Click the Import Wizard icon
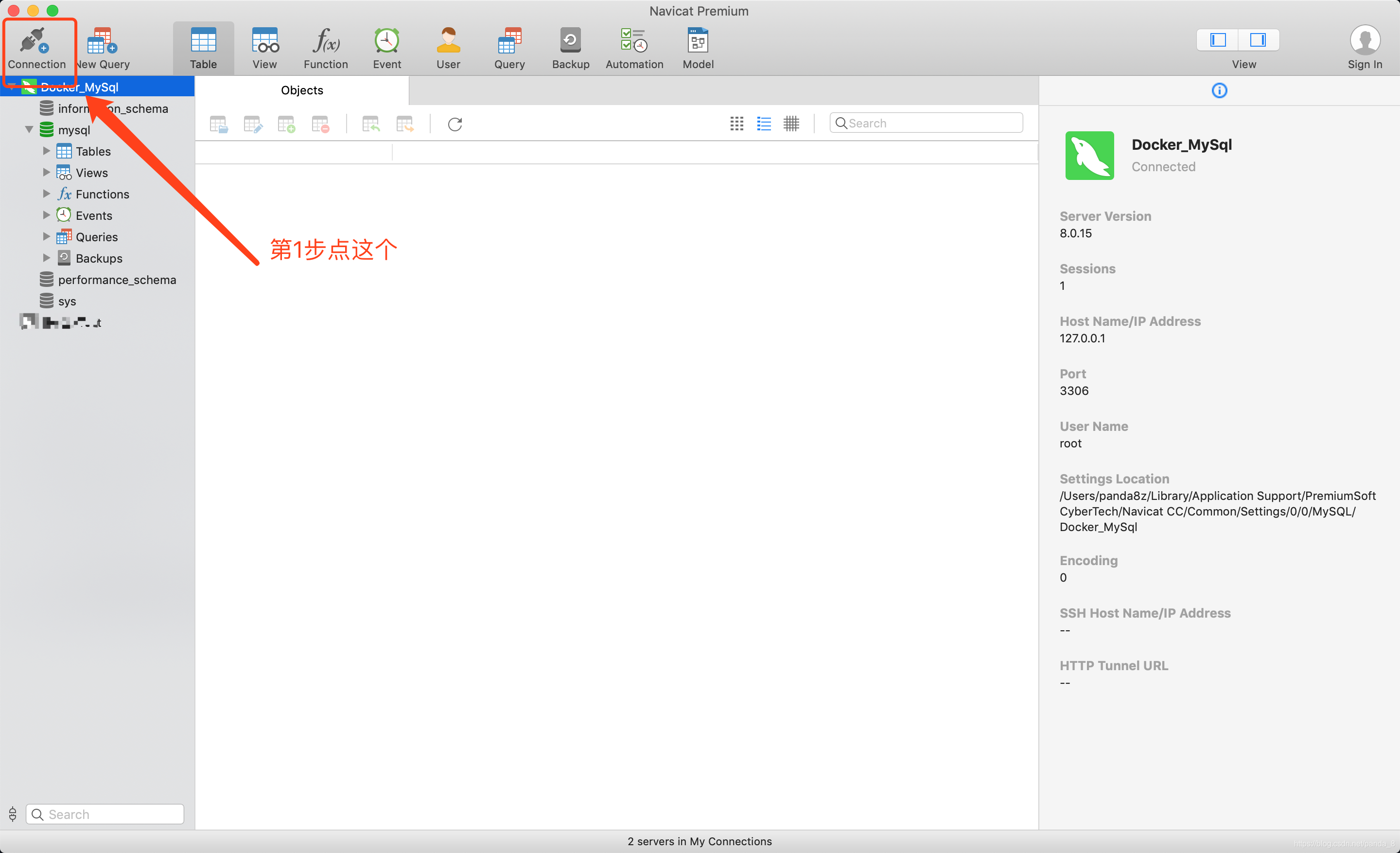 (x=371, y=124)
